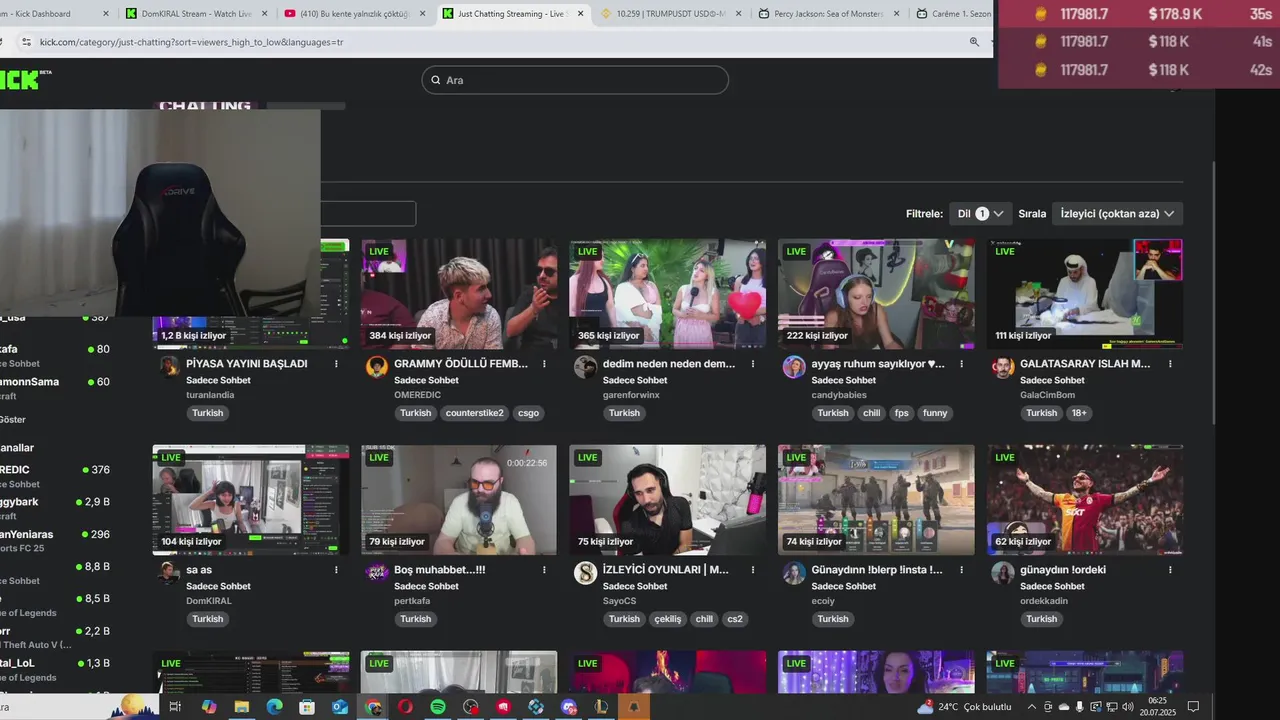The image size is (1280, 720).
Task: Click the Ara search field
Action: point(575,80)
